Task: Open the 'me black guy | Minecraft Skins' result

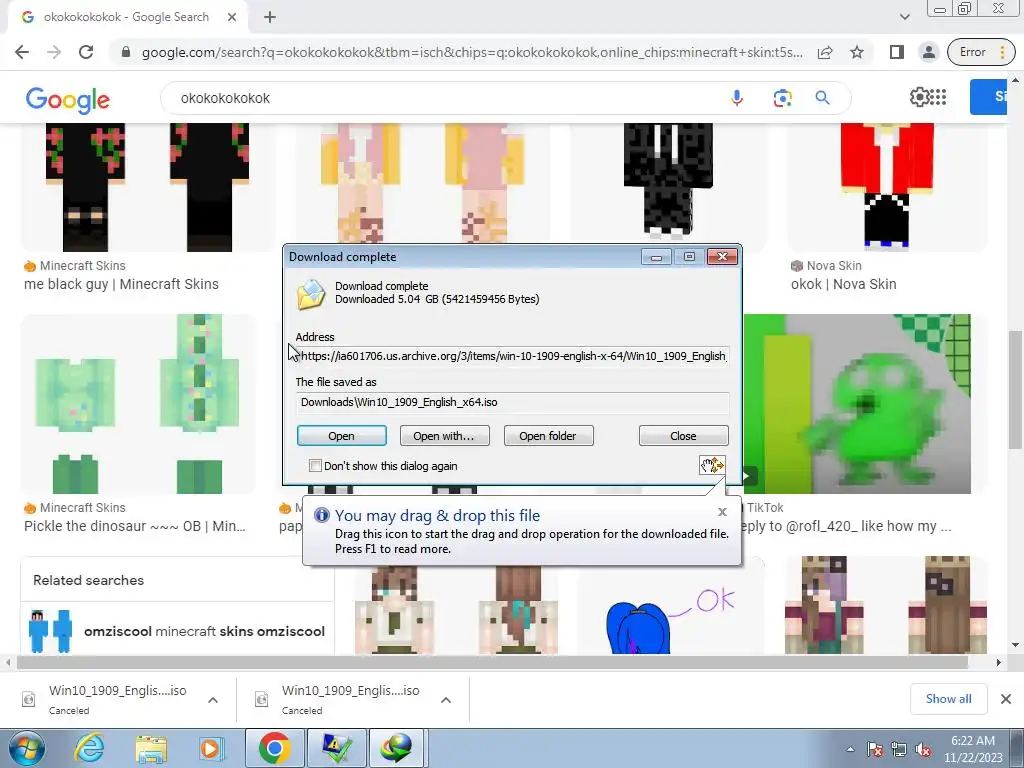Action: click(121, 284)
